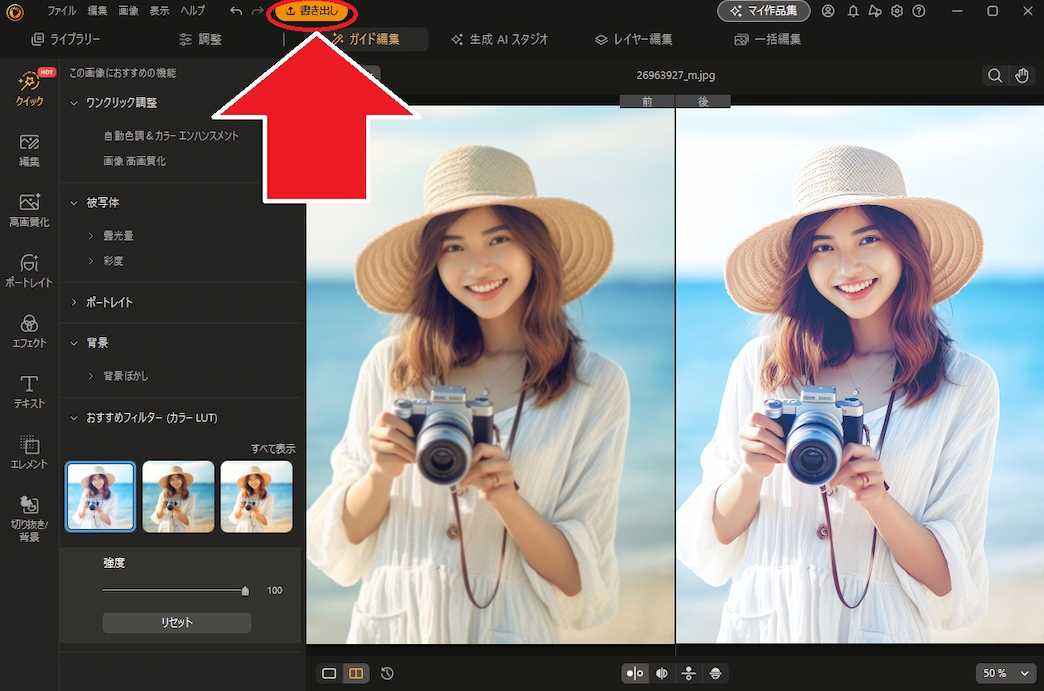Show the 前 (before) view of the image
This screenshot has height=691, width=1044.
[x=647, y=100]
